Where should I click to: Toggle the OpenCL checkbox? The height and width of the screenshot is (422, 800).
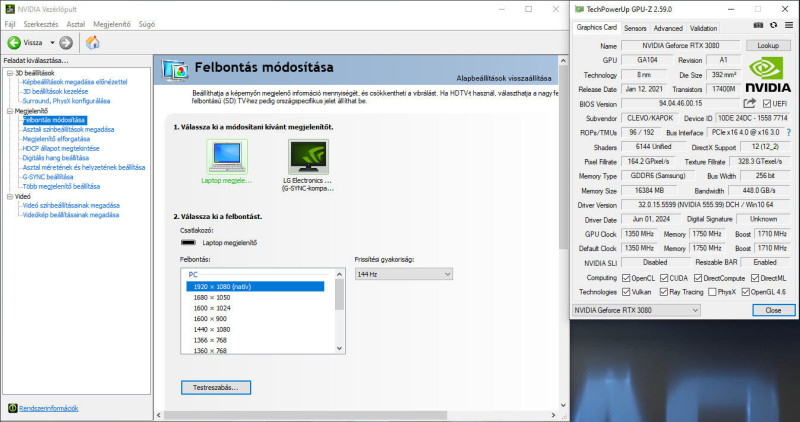[626, 278]
